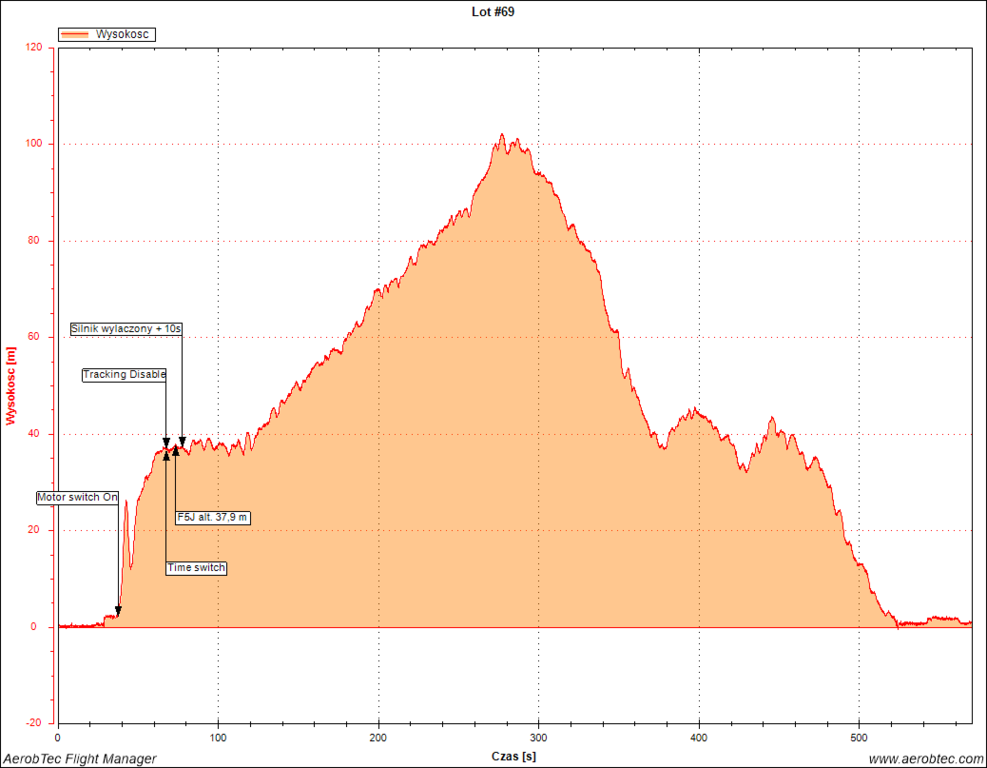Viewport: 987px width, 768px height.
Task: Click the "Time switch" annotation label
Action: point(196,568)
